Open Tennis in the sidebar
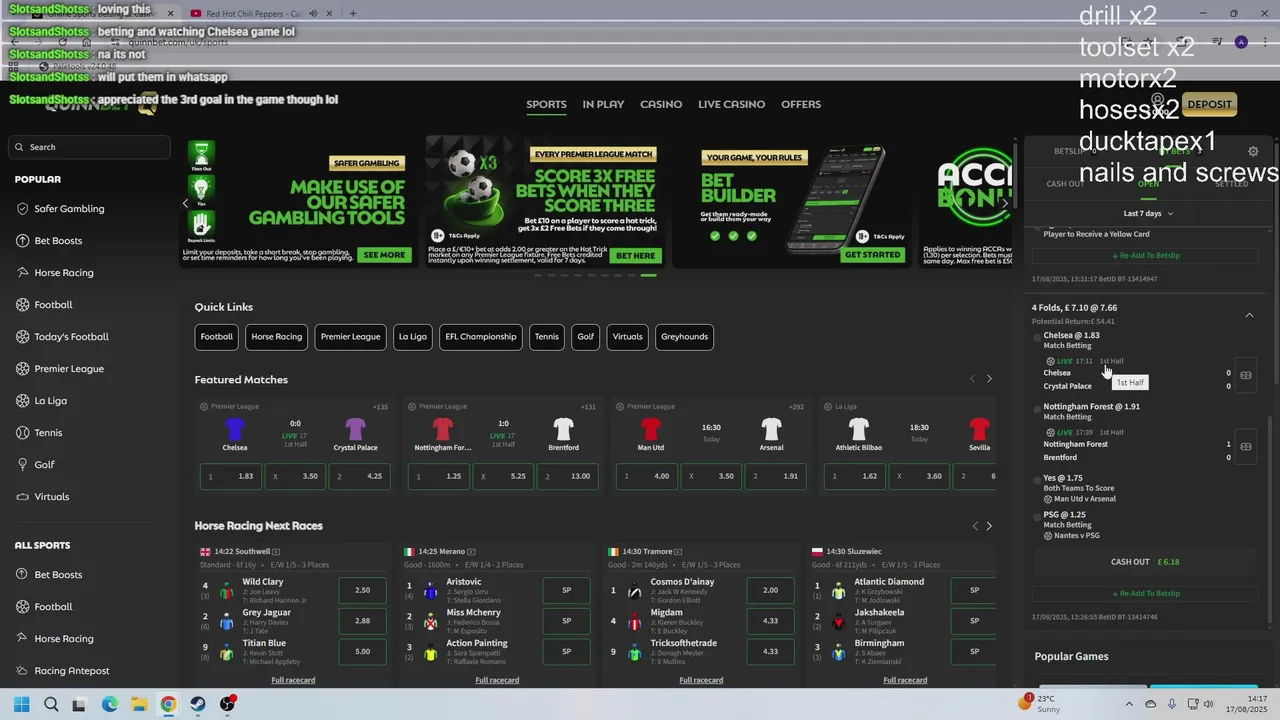This screenshot has width=1280, height=720. point(40,433)
